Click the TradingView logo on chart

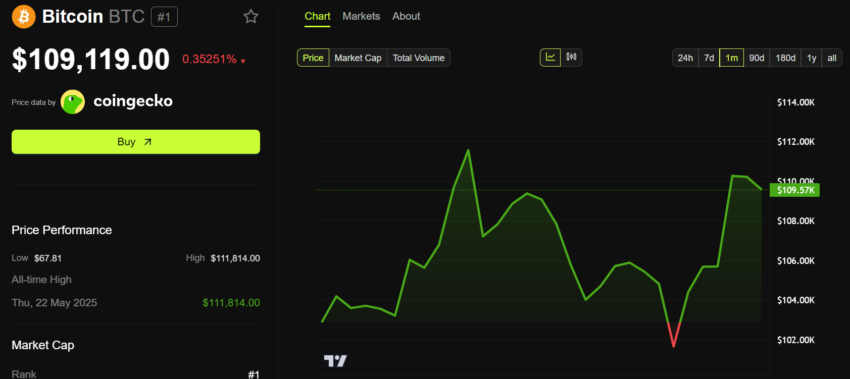click(335, 361)
